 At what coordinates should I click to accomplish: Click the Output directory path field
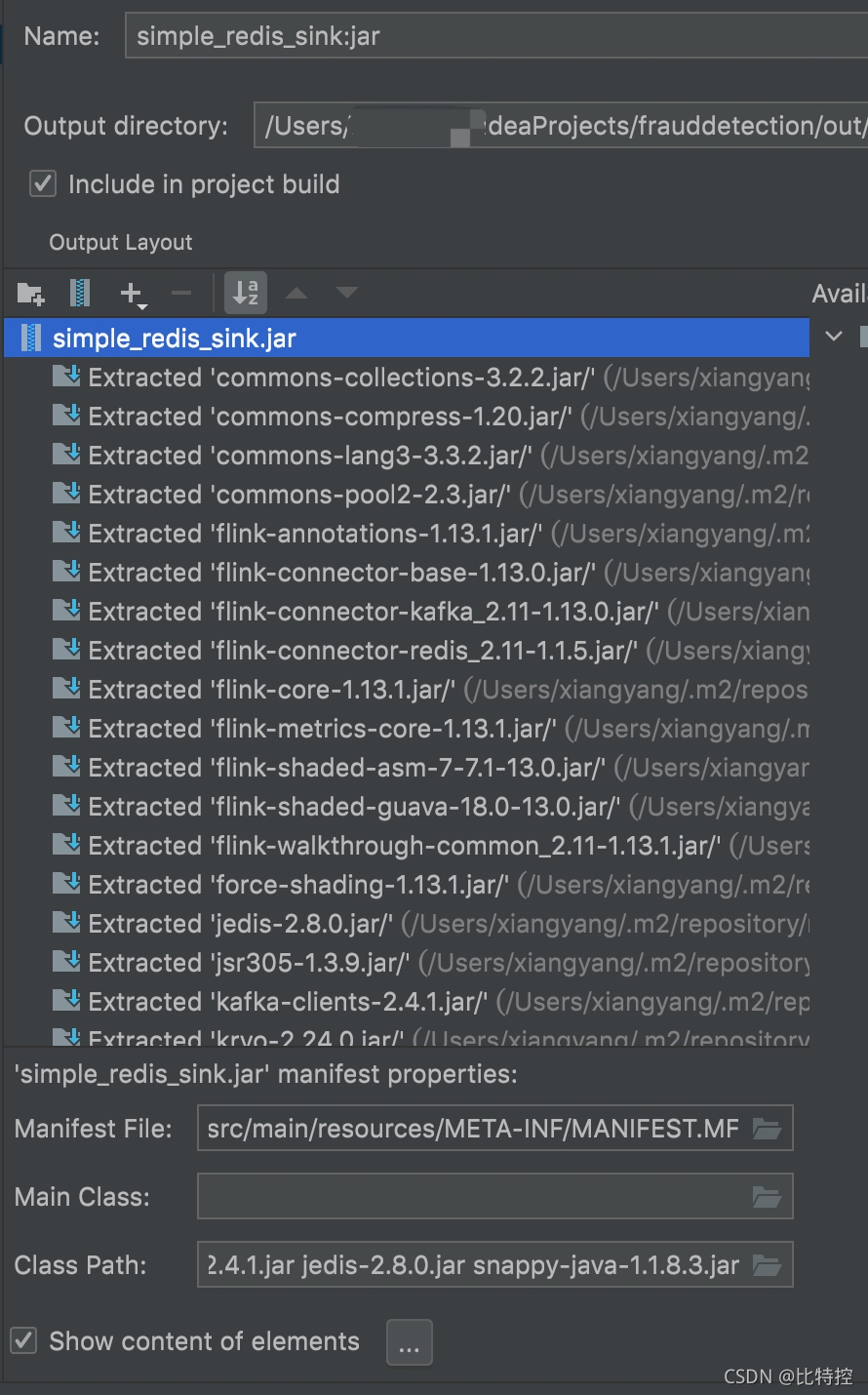[x=561, y=126]
